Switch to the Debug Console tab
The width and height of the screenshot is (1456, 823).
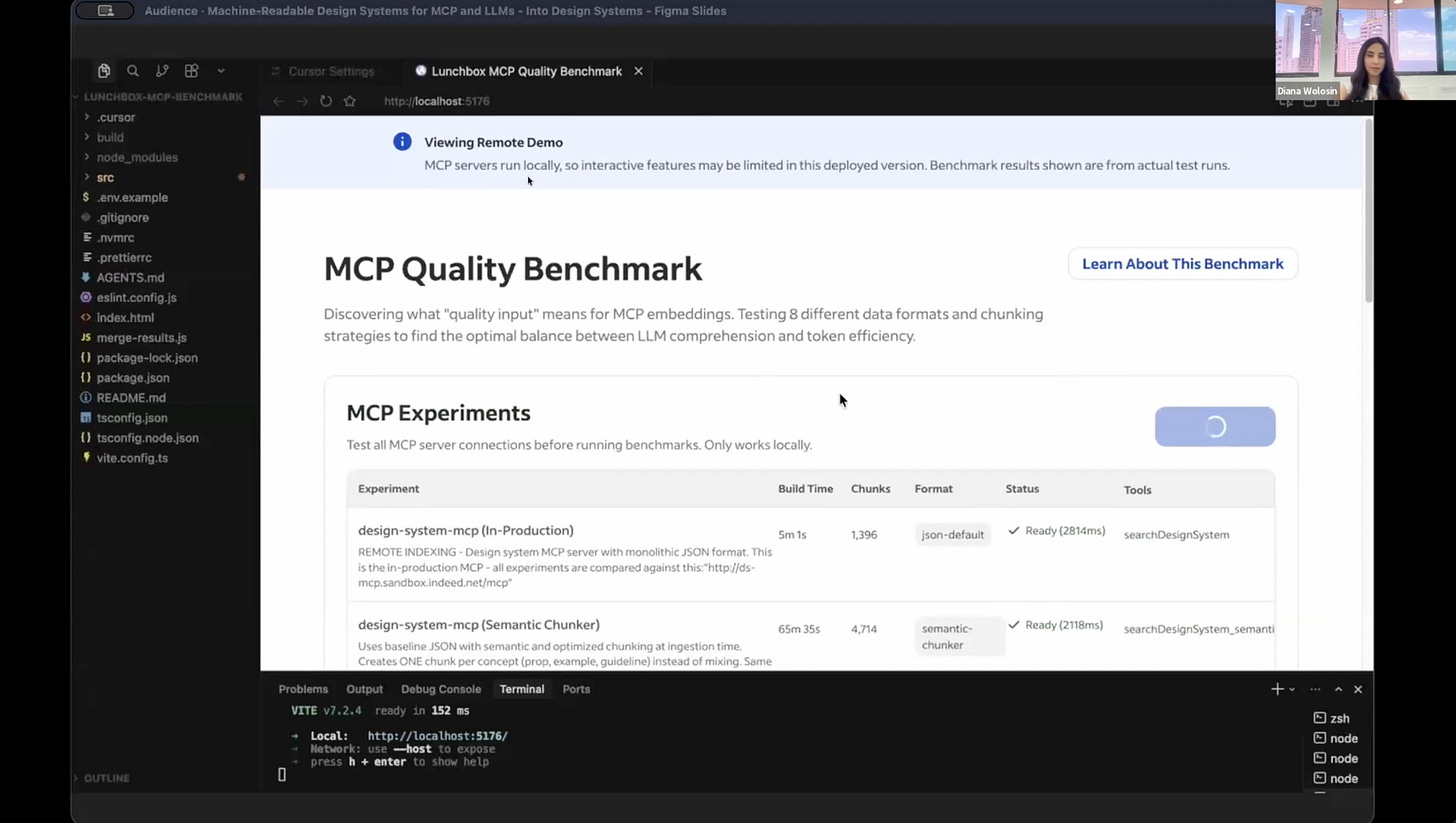[x=441, y=689]
